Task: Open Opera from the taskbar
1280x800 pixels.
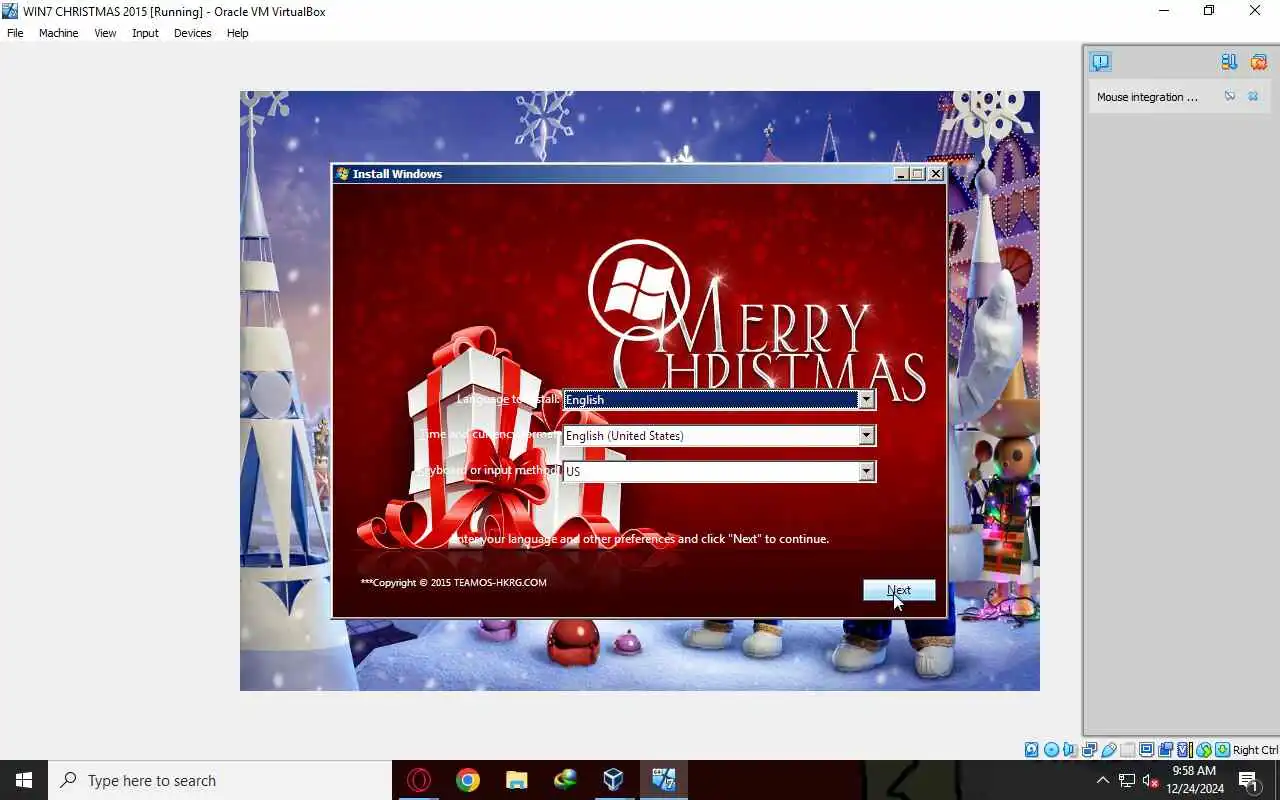Action: (419, 780)
